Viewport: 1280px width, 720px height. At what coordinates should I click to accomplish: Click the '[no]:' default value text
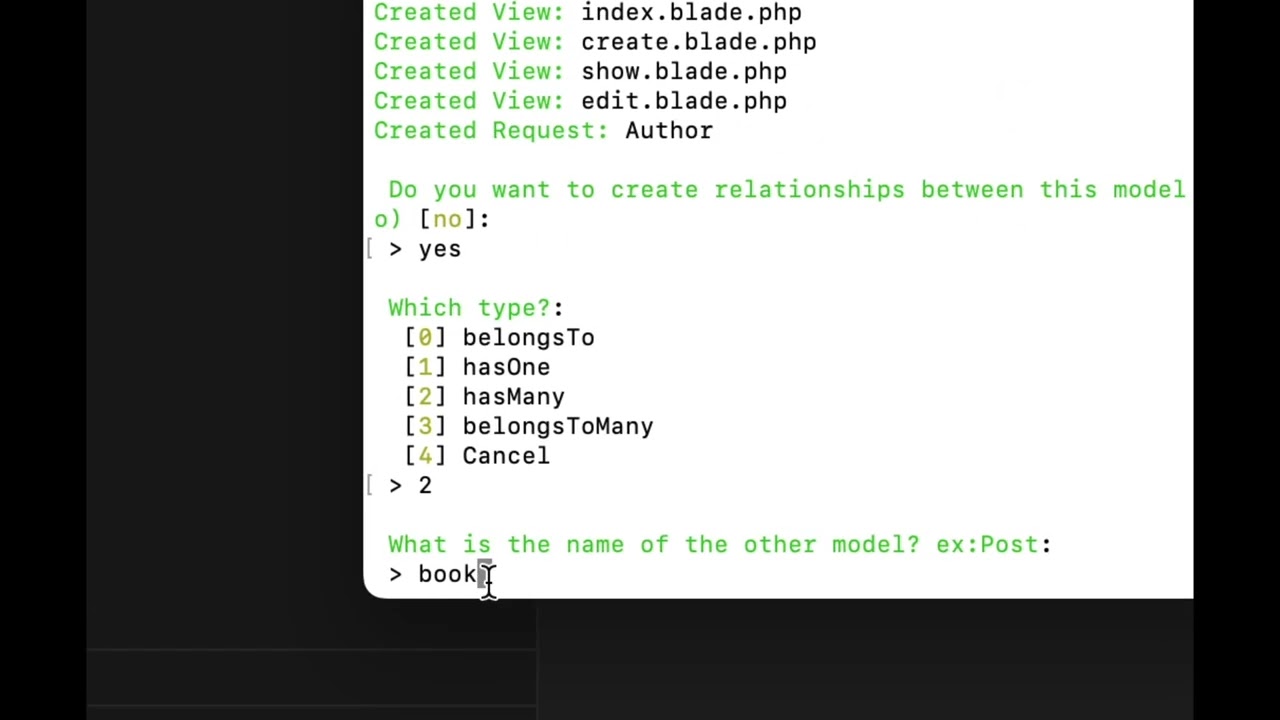454,220
